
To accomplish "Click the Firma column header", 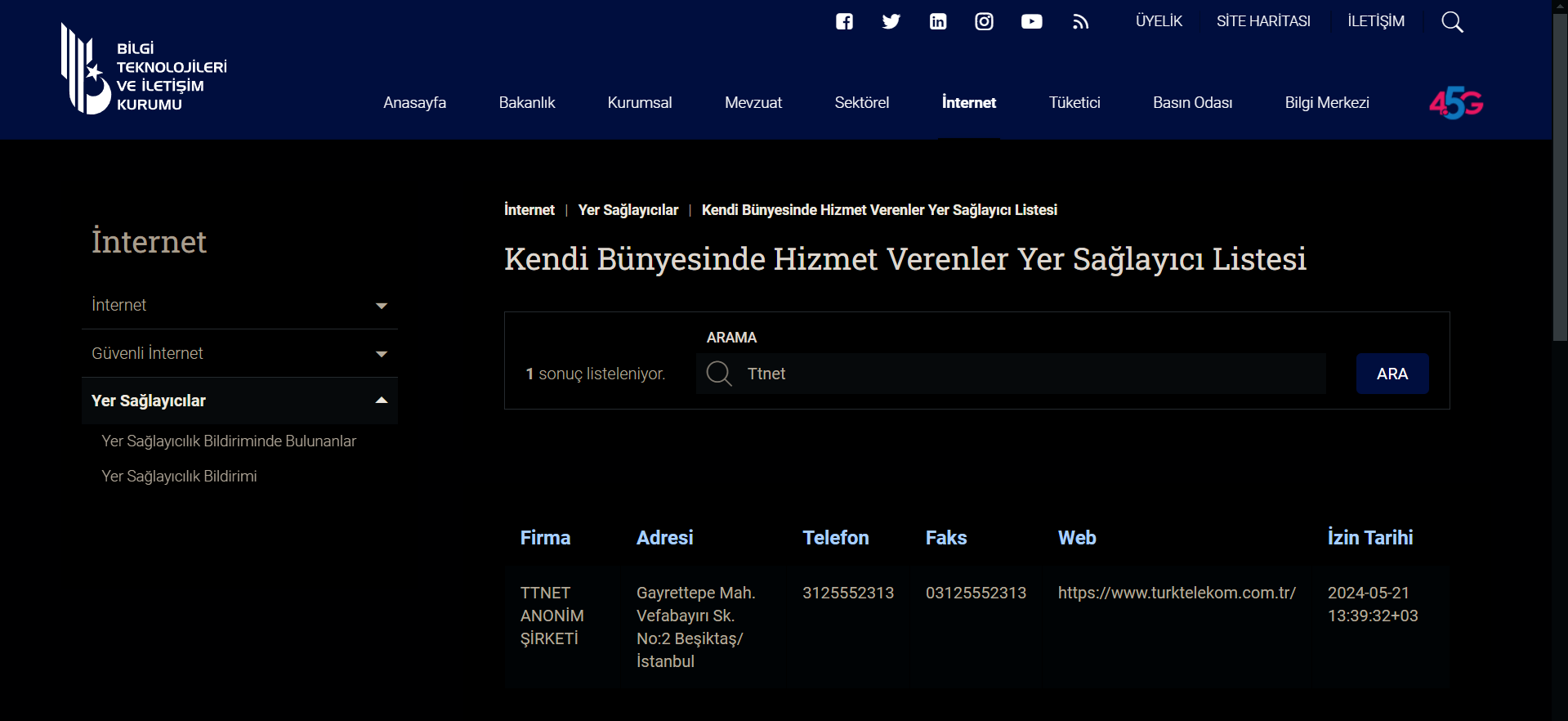I will [x=545, y=538].
